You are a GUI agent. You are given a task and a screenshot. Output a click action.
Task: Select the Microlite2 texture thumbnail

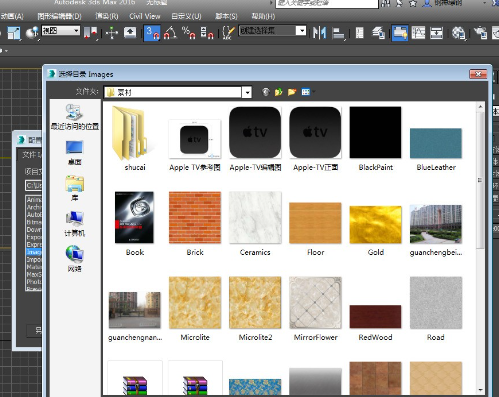pos(255,309)
